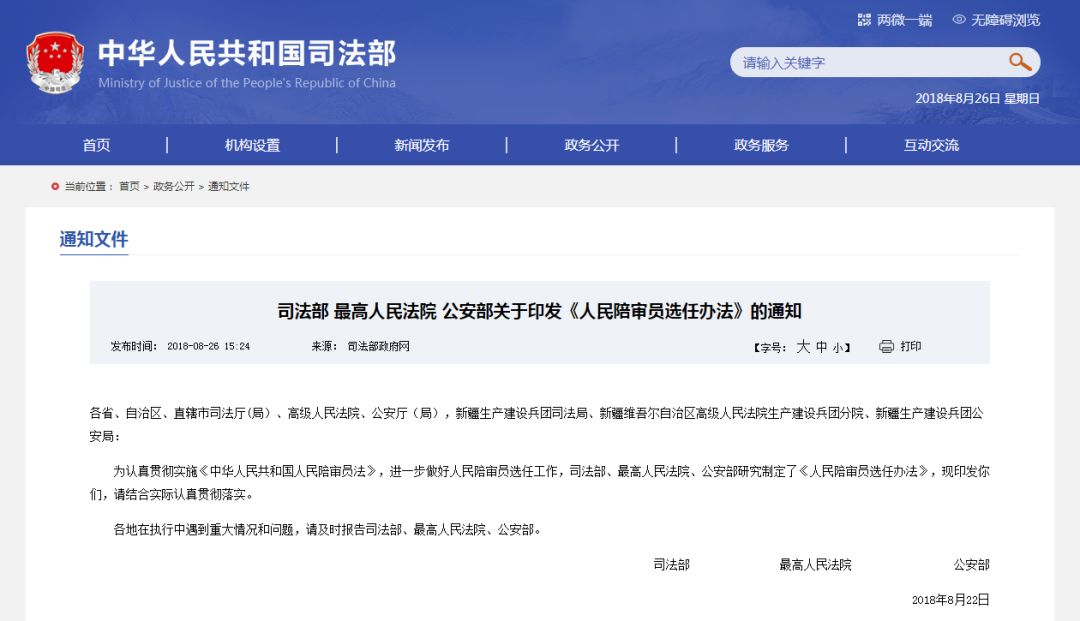
Task: Click the signature 最高人民法院
Action: click(816, 565)
